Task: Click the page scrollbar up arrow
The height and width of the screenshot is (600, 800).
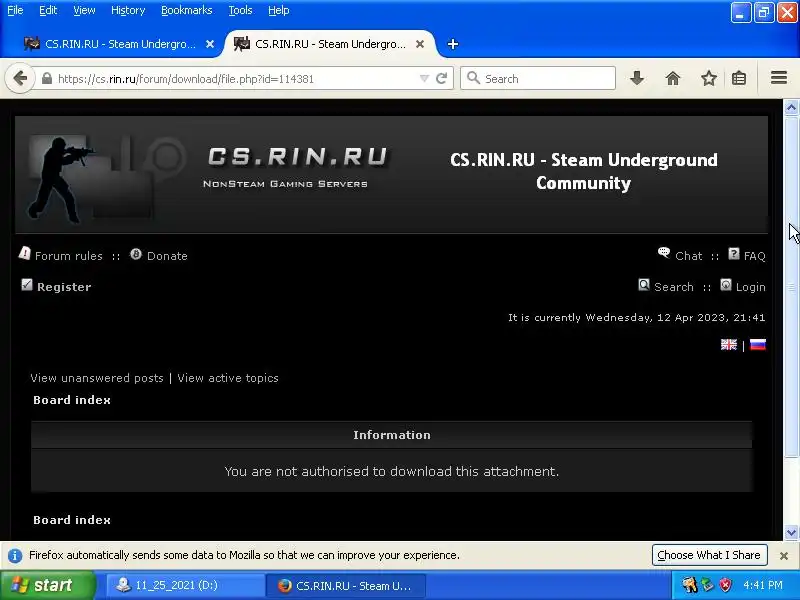Action: tap(791, 107)
